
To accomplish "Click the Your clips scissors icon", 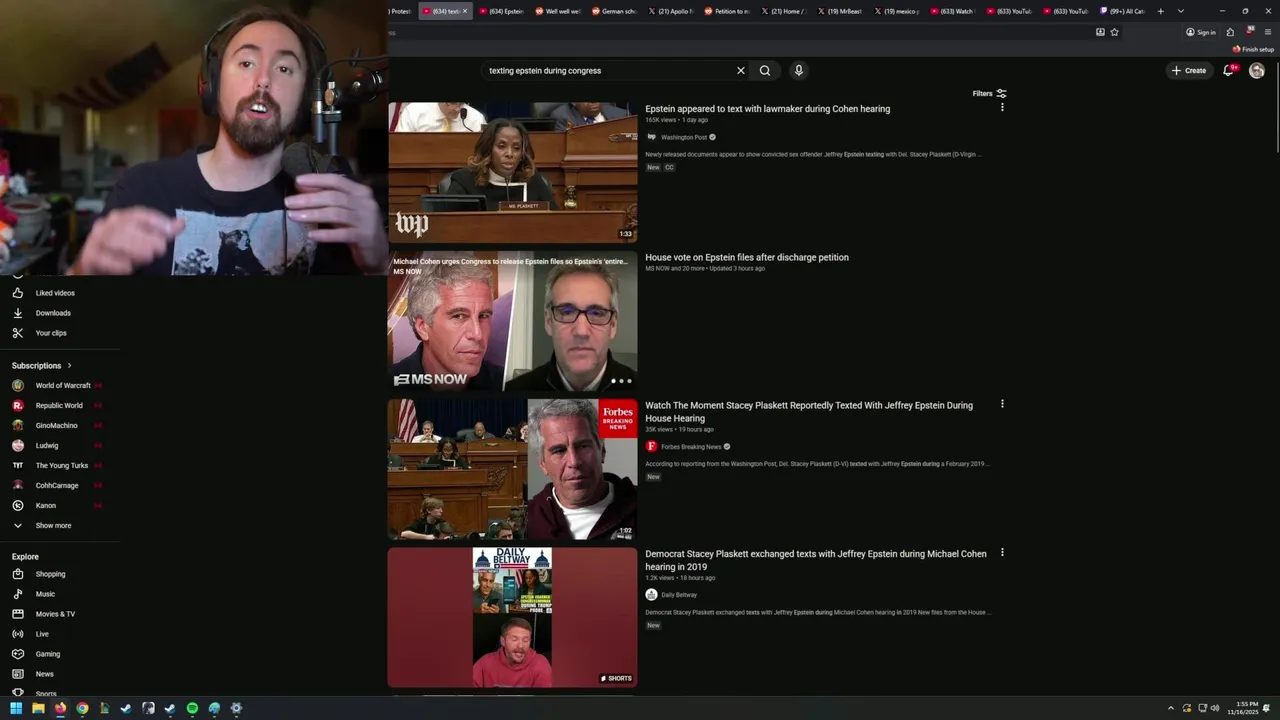I will [x=18, y=333].
